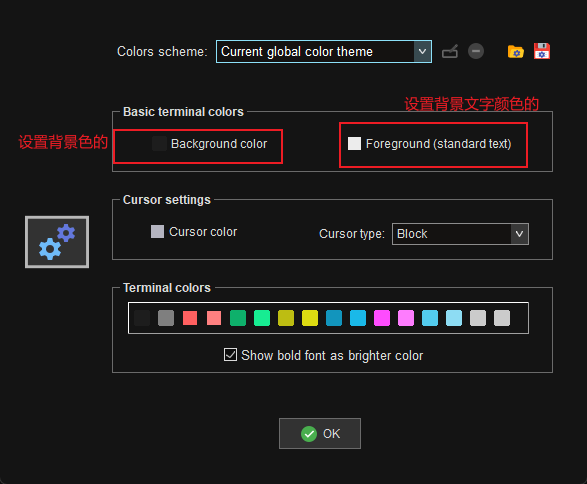Click the Current global color theme text
Screen dimensions: 587x484
pos(297,52)
